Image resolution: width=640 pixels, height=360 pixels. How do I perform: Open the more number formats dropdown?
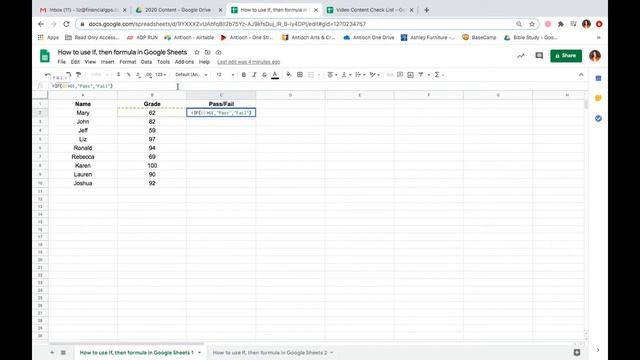click(161, 75)
